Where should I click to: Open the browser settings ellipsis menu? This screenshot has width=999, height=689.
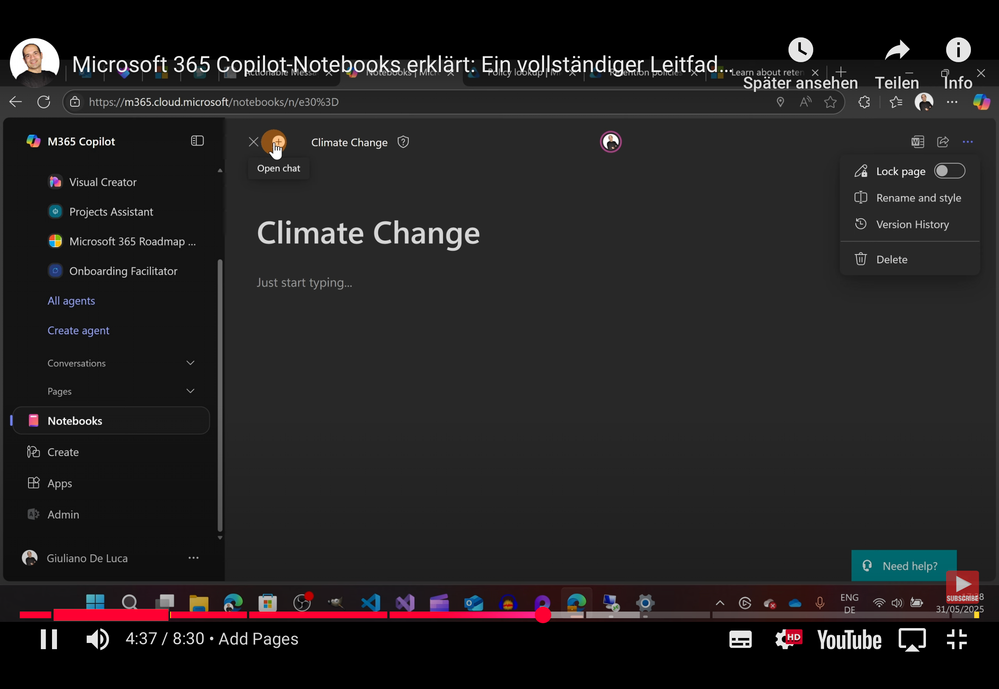952,102
